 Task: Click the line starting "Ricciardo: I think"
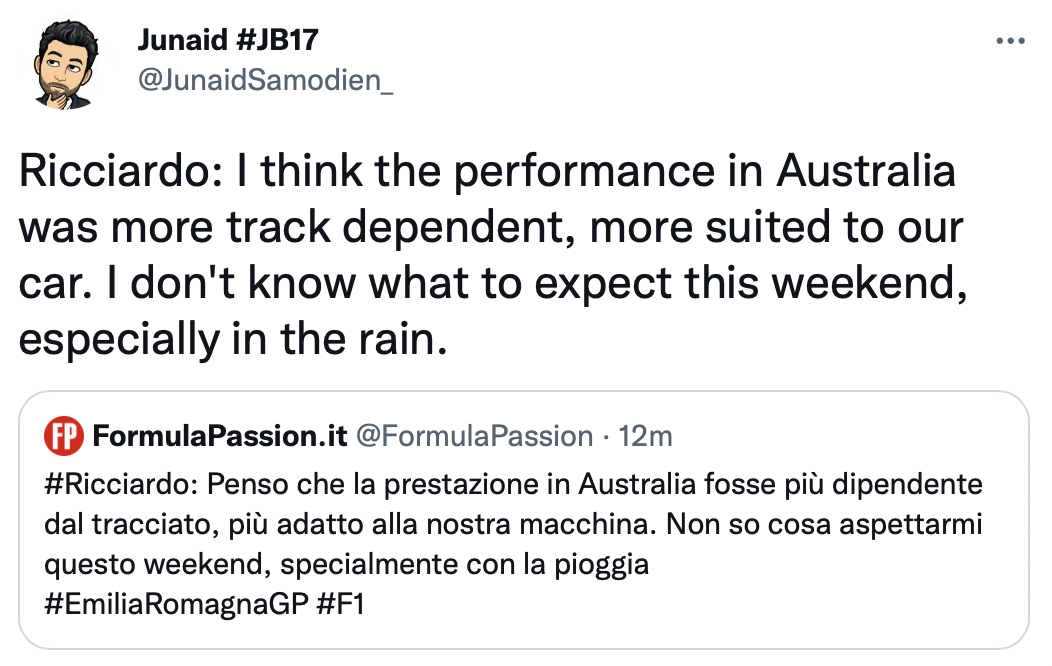click(x=486, y=172)
